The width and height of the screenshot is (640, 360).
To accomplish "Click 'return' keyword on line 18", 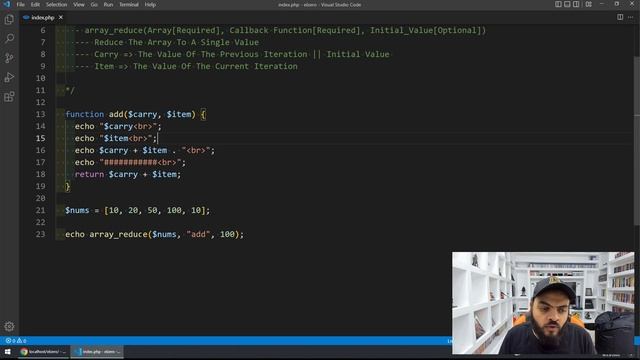I will (89, 174).
